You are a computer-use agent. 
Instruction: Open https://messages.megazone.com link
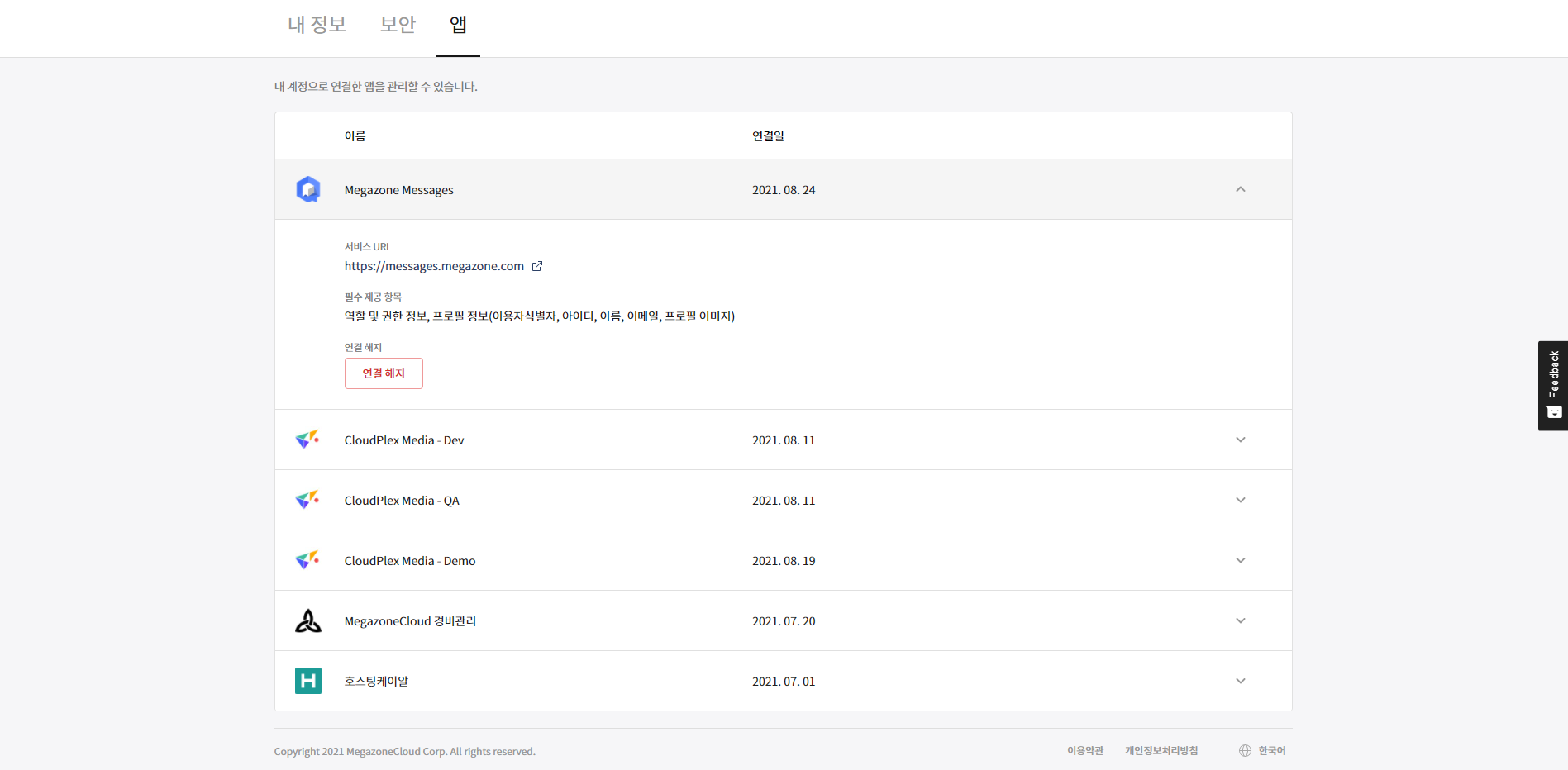point(434,266)
